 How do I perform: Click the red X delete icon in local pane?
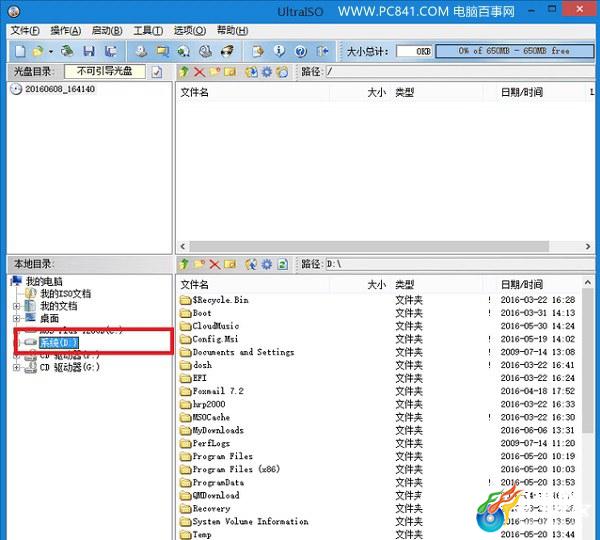215,264
